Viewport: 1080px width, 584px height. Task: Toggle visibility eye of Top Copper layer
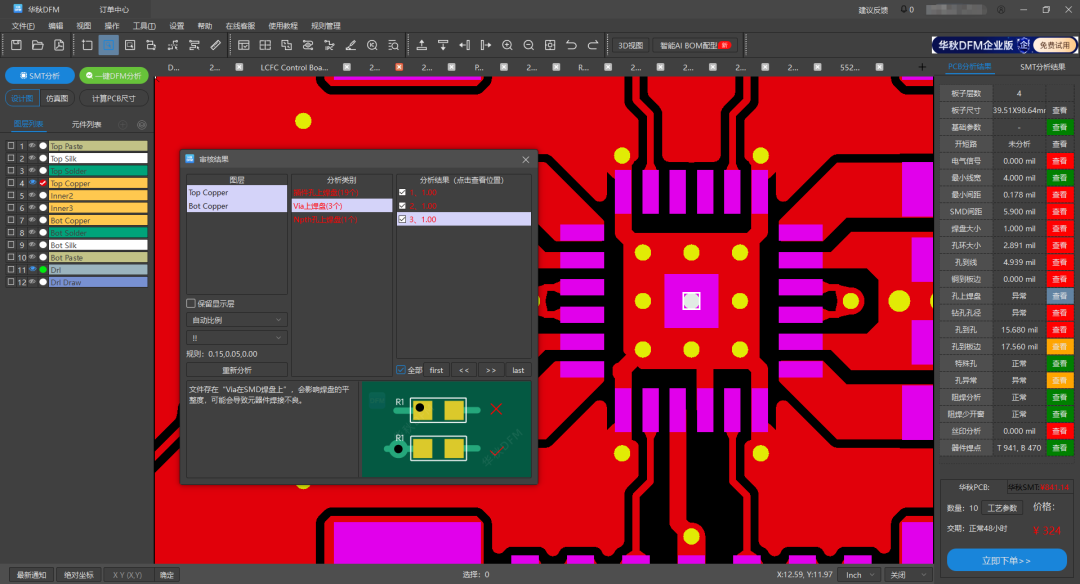[32, 183]
